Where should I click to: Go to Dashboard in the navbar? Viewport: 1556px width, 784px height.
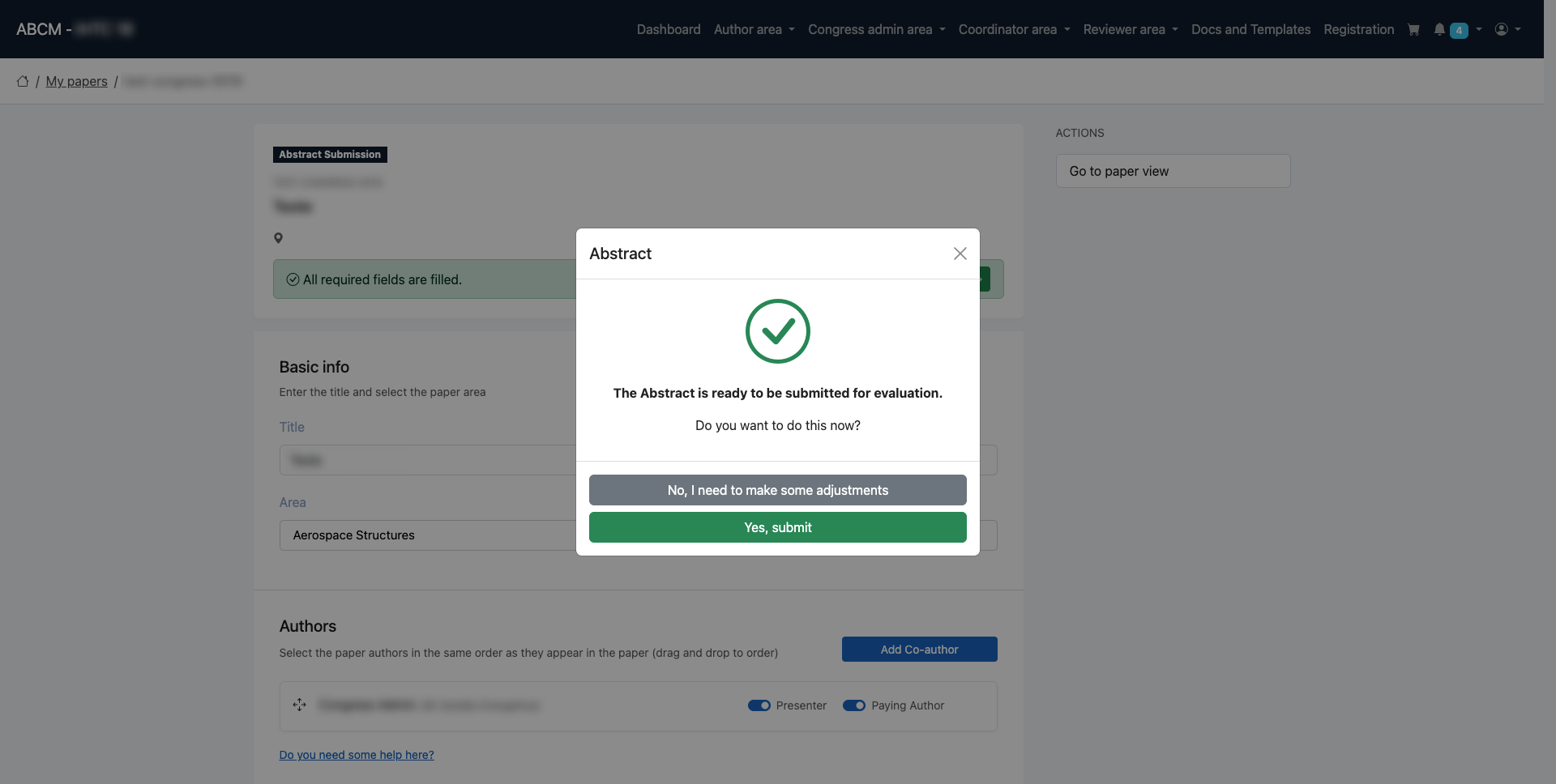pos(668,29)
